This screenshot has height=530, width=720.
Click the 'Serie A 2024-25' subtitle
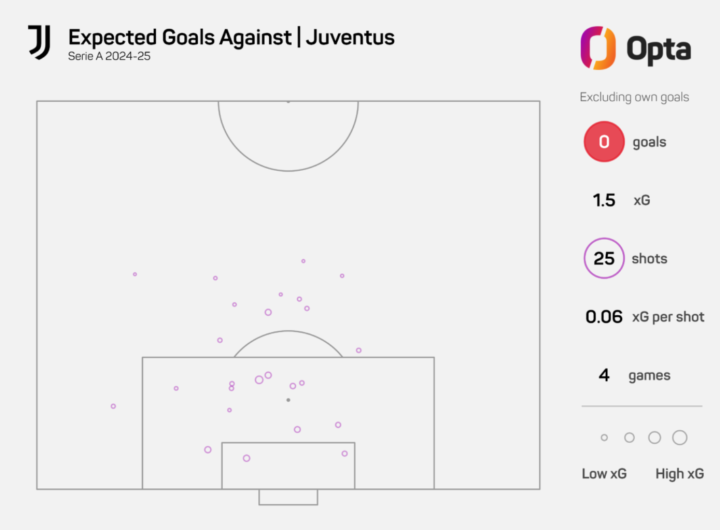(x=109, y=57)
